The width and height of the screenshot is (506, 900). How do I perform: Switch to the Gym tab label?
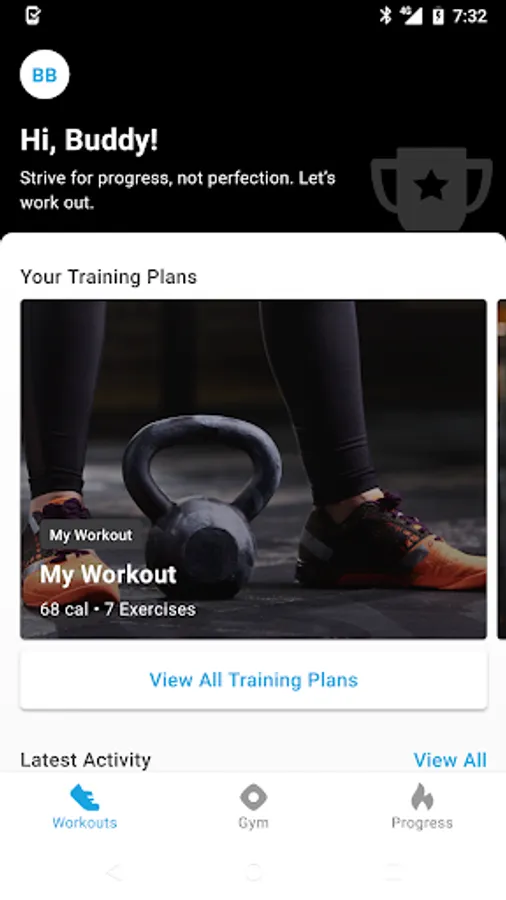(253, 823)
